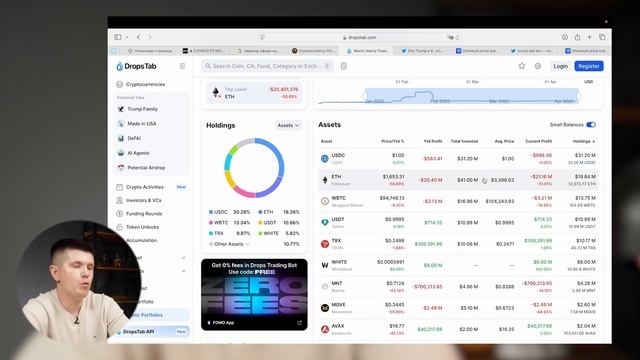This screenshot has height=360, width=640.
Task: Click the AVAX coin icon in Assets
Action: tap(325, 329)
